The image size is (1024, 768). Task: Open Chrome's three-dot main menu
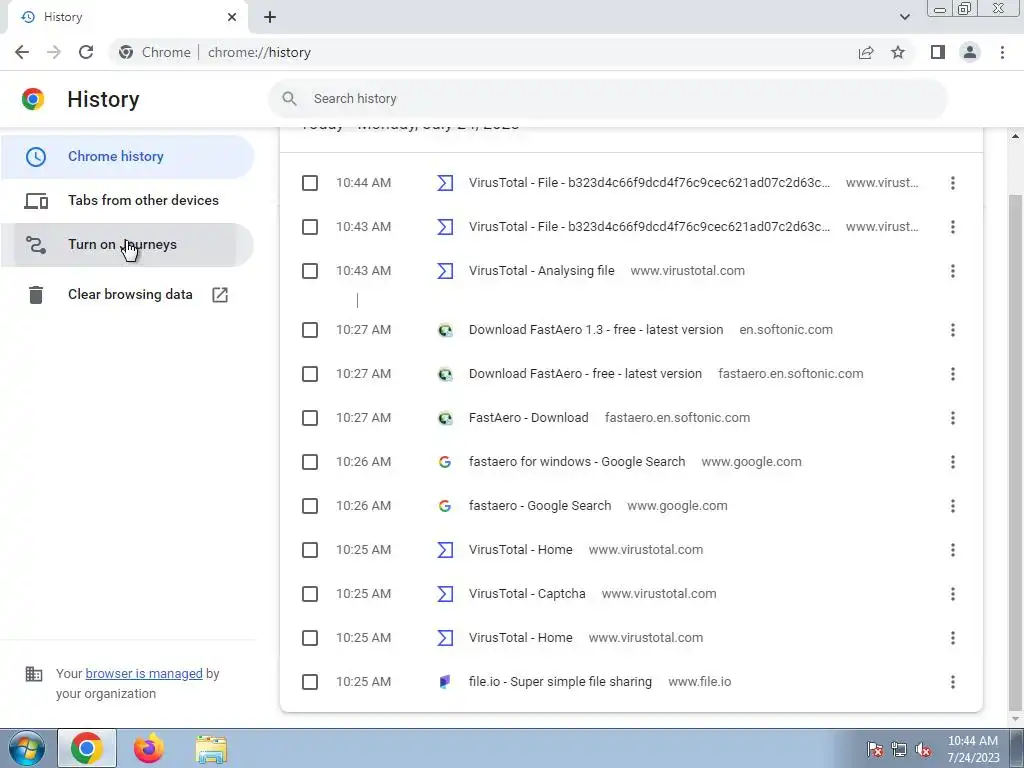[1002, 52]
